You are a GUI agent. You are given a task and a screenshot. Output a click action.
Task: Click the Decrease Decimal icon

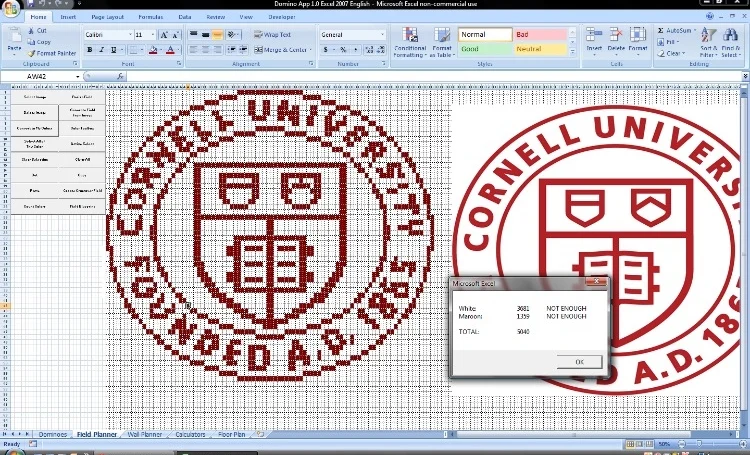tap(381, 50)
